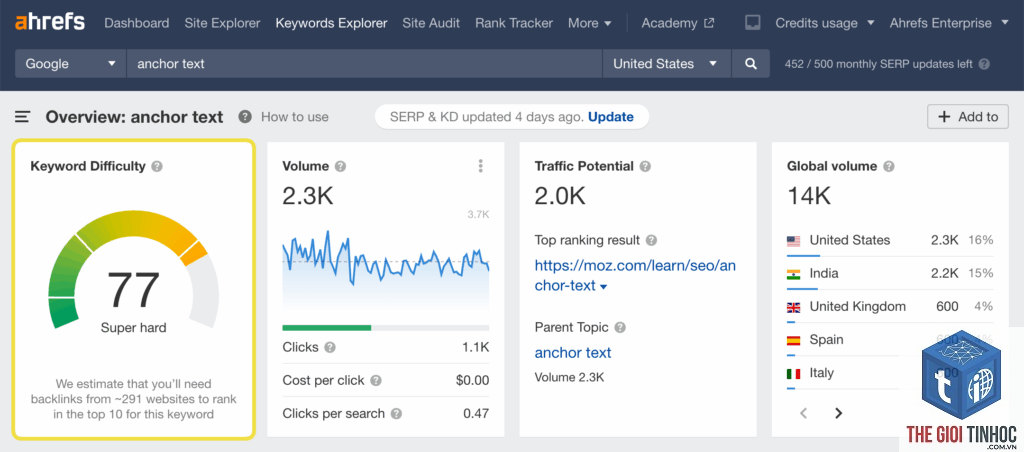
Task: Select Keywords Explorer tab
Action: (331, 23)
